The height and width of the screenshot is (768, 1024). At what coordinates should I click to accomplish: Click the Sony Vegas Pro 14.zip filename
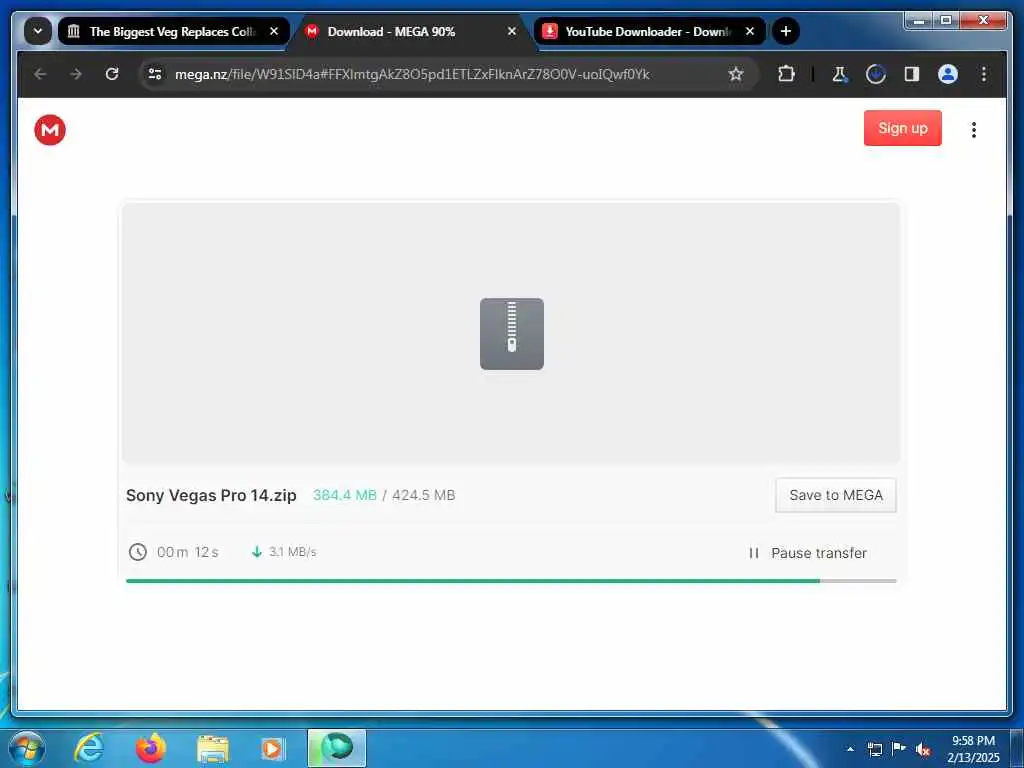[211, 495]
